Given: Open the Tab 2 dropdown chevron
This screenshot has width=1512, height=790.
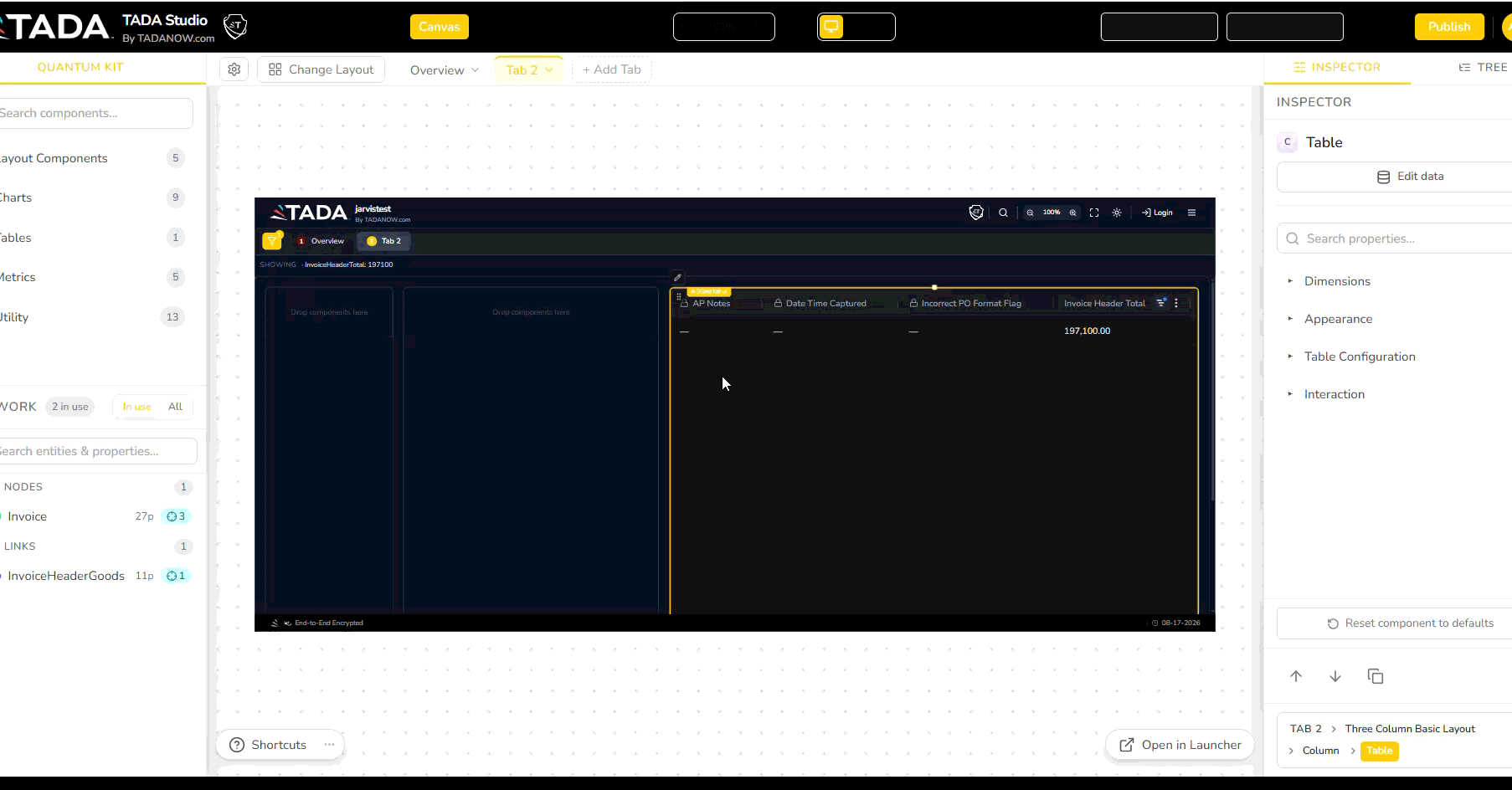Looking at the screenshot, I should (549, 70).
